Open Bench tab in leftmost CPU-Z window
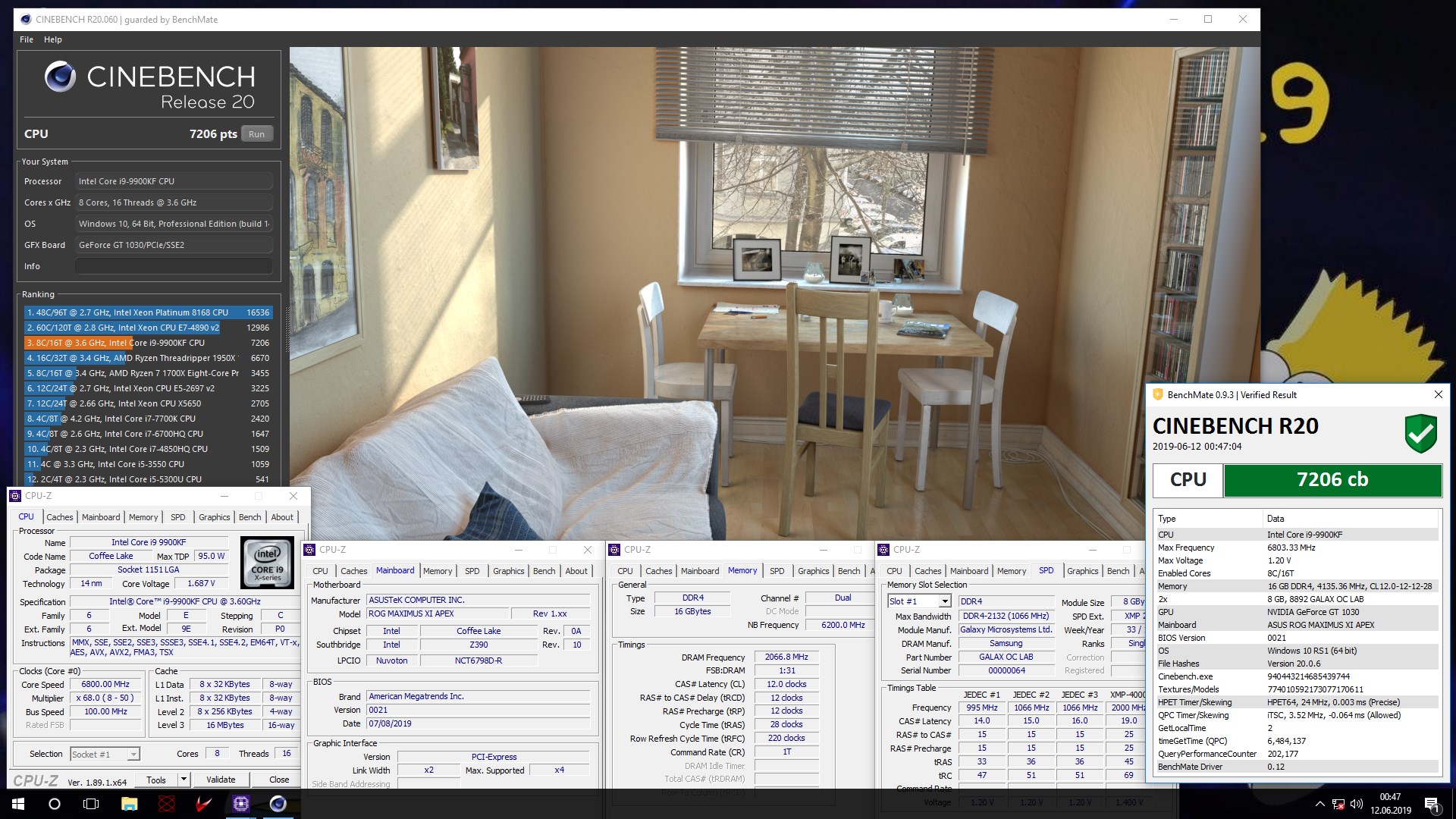Viewport: 1456px width, 819px height. (249, 517)
